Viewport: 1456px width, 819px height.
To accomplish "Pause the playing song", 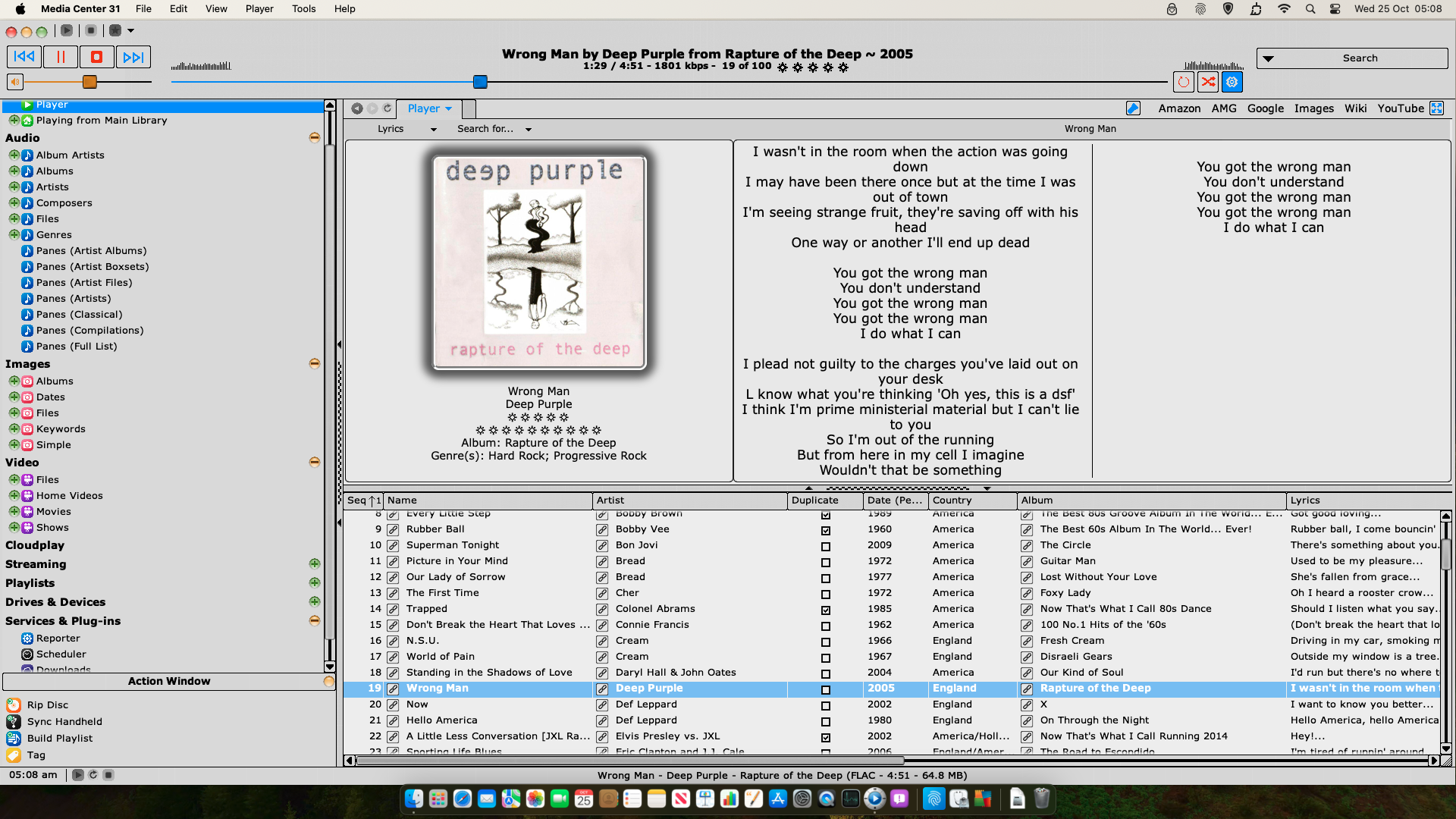I will (61, 57).
